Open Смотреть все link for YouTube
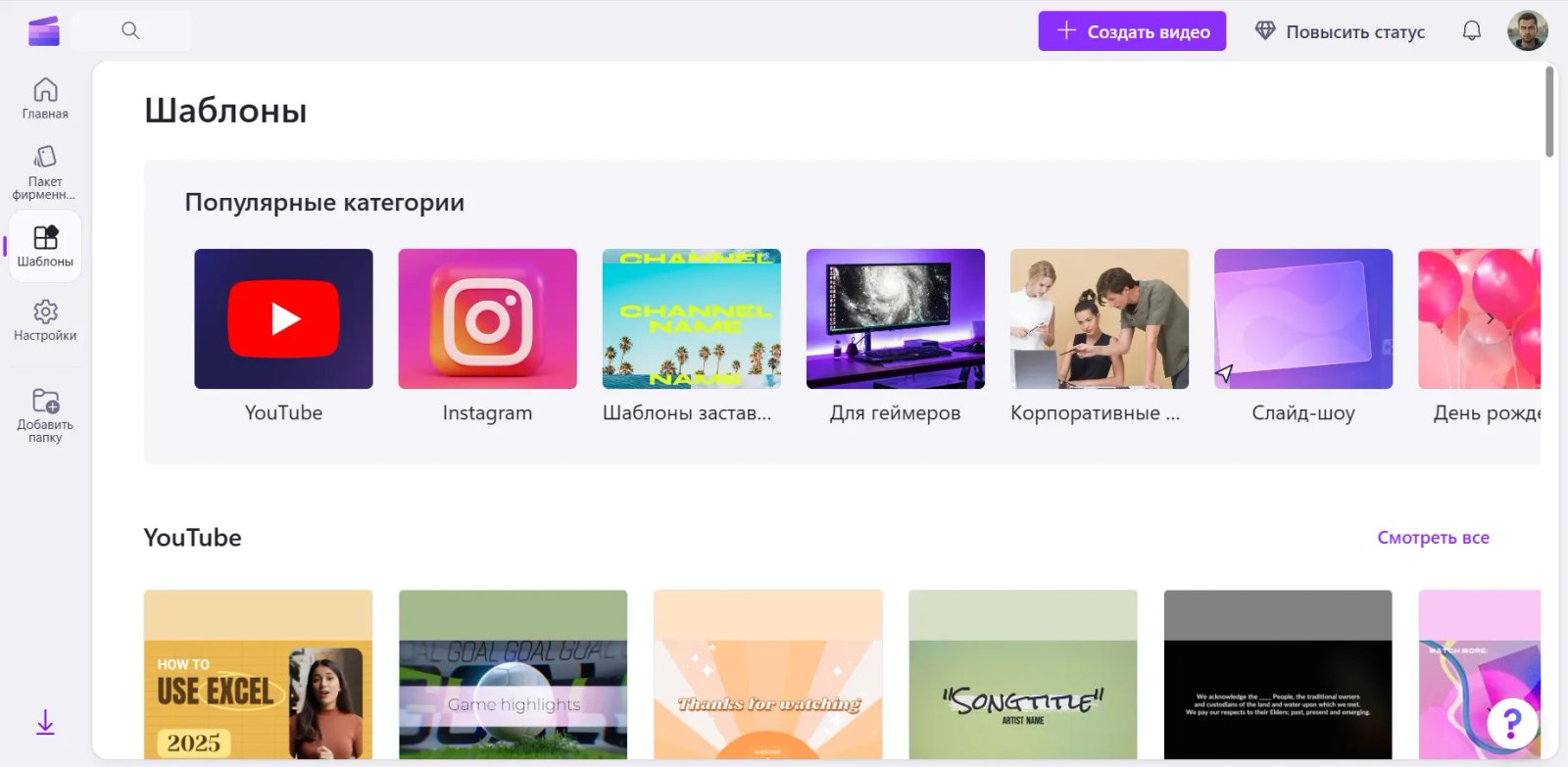The width and height of the screenshot is (1568, 767). [1433, 538]
